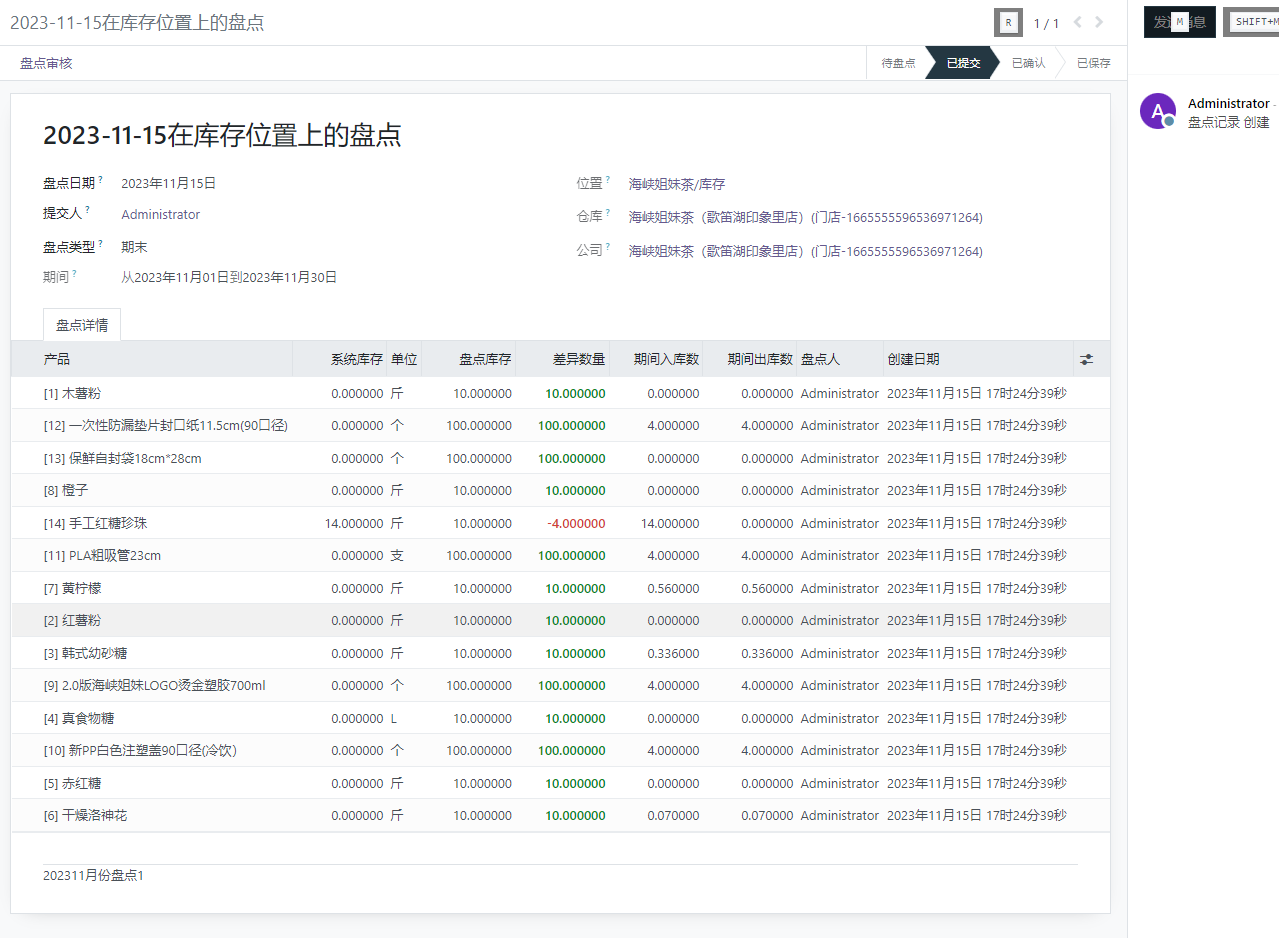The width and height of the screenshot is (1279, 938).
Task: Go to the next record arrow
Action: click(1099, 23)
